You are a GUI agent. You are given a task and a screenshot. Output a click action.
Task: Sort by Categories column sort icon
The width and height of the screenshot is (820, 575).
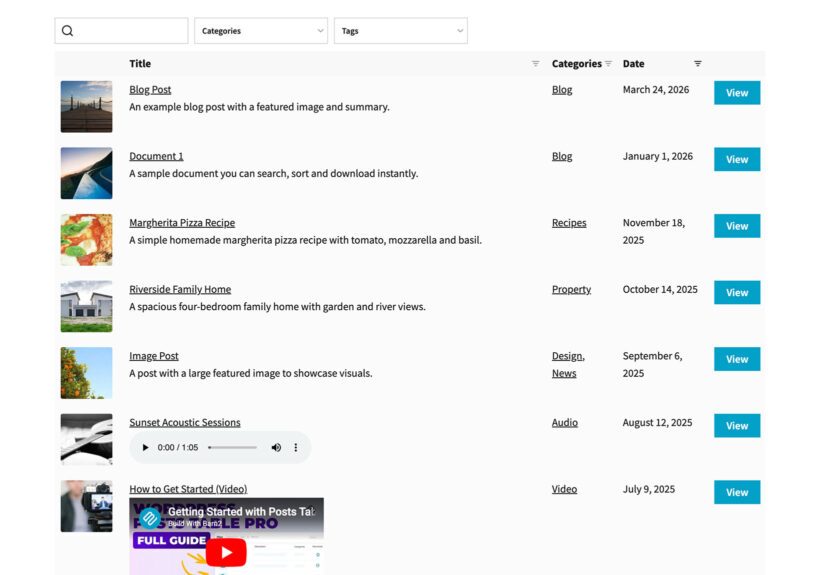608,64
